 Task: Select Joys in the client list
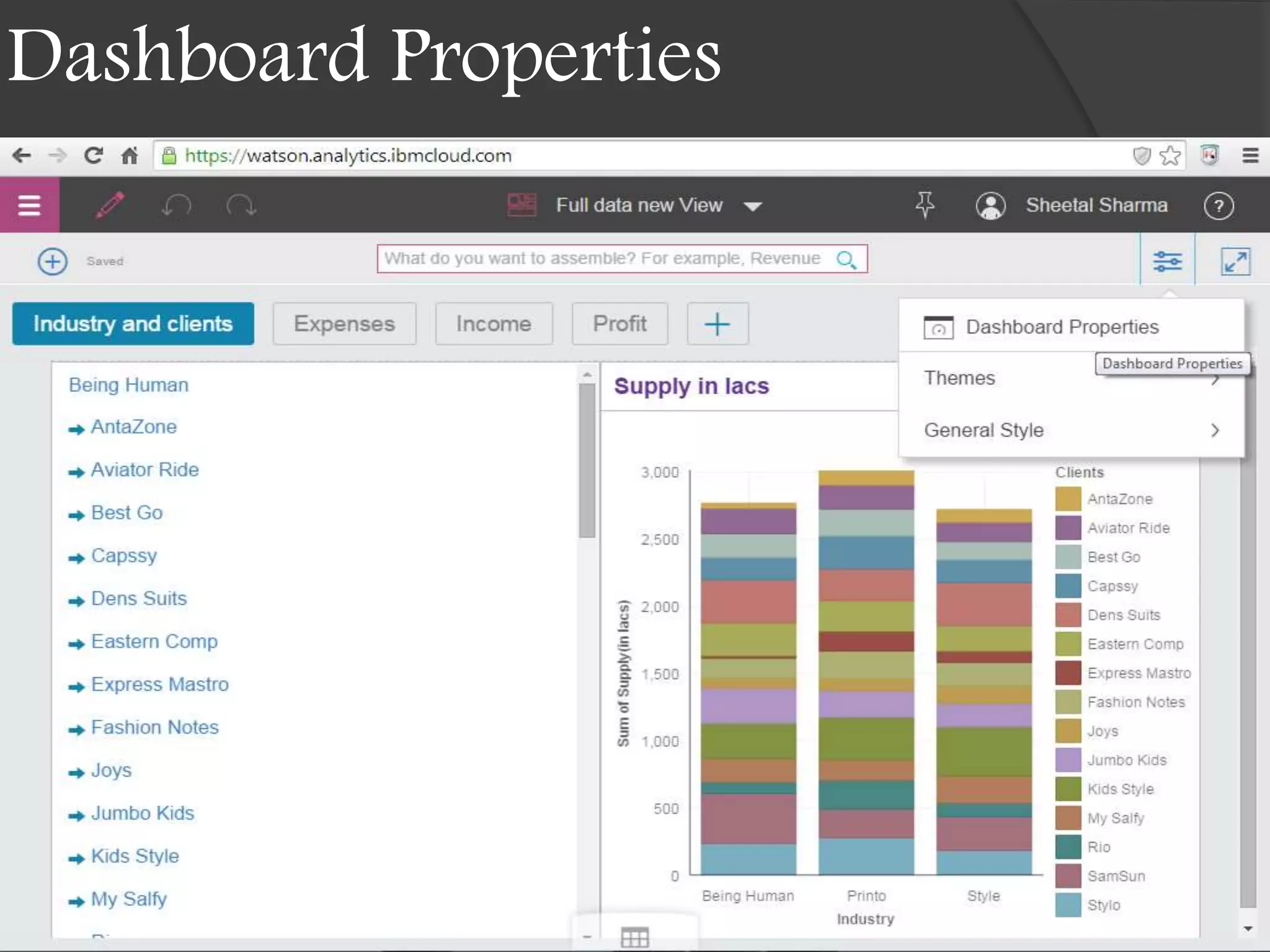click(111, 770)
